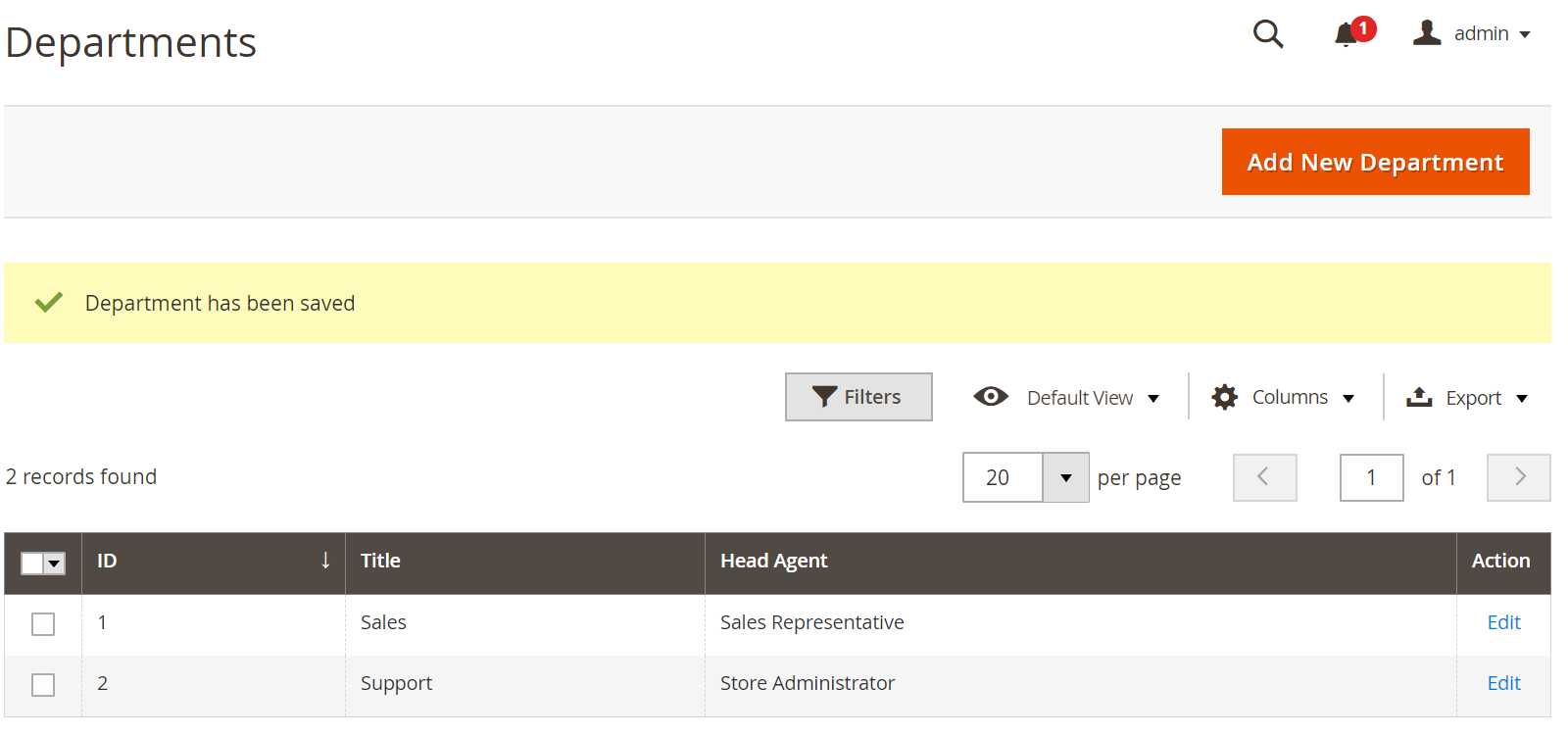Image resolution: width=1568 pixels, height=736 pixels.
Task: Go to next page arrow
Action: click(1519, 477)
